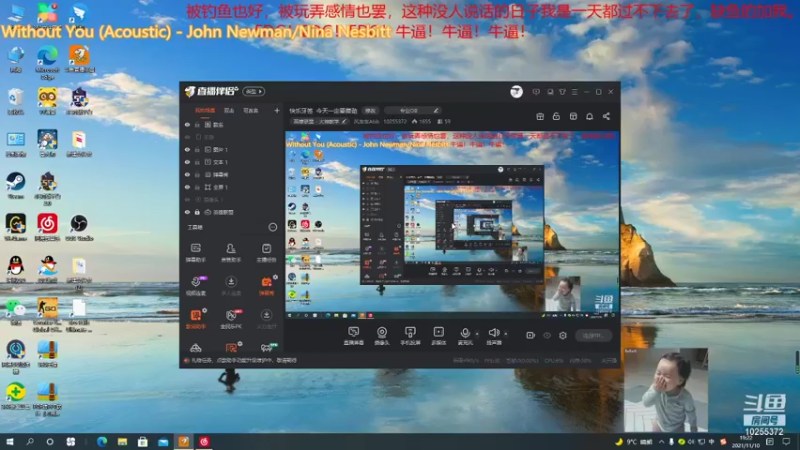Open NetEase Music from the taskbar
The image size is (800, 450).
(205, 441)
